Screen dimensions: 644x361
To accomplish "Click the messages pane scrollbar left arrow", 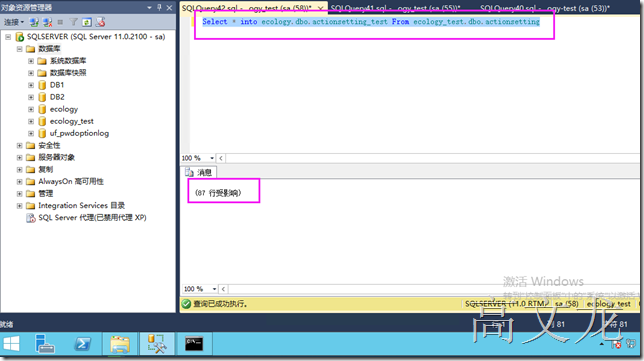I will (223, 289).
